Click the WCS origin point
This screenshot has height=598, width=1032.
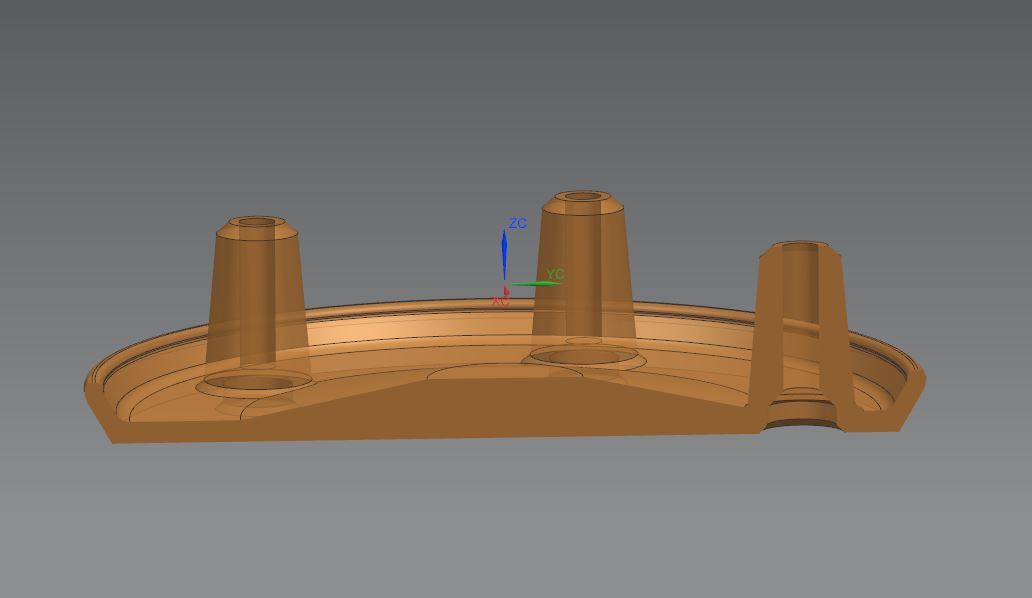point(504,285)
